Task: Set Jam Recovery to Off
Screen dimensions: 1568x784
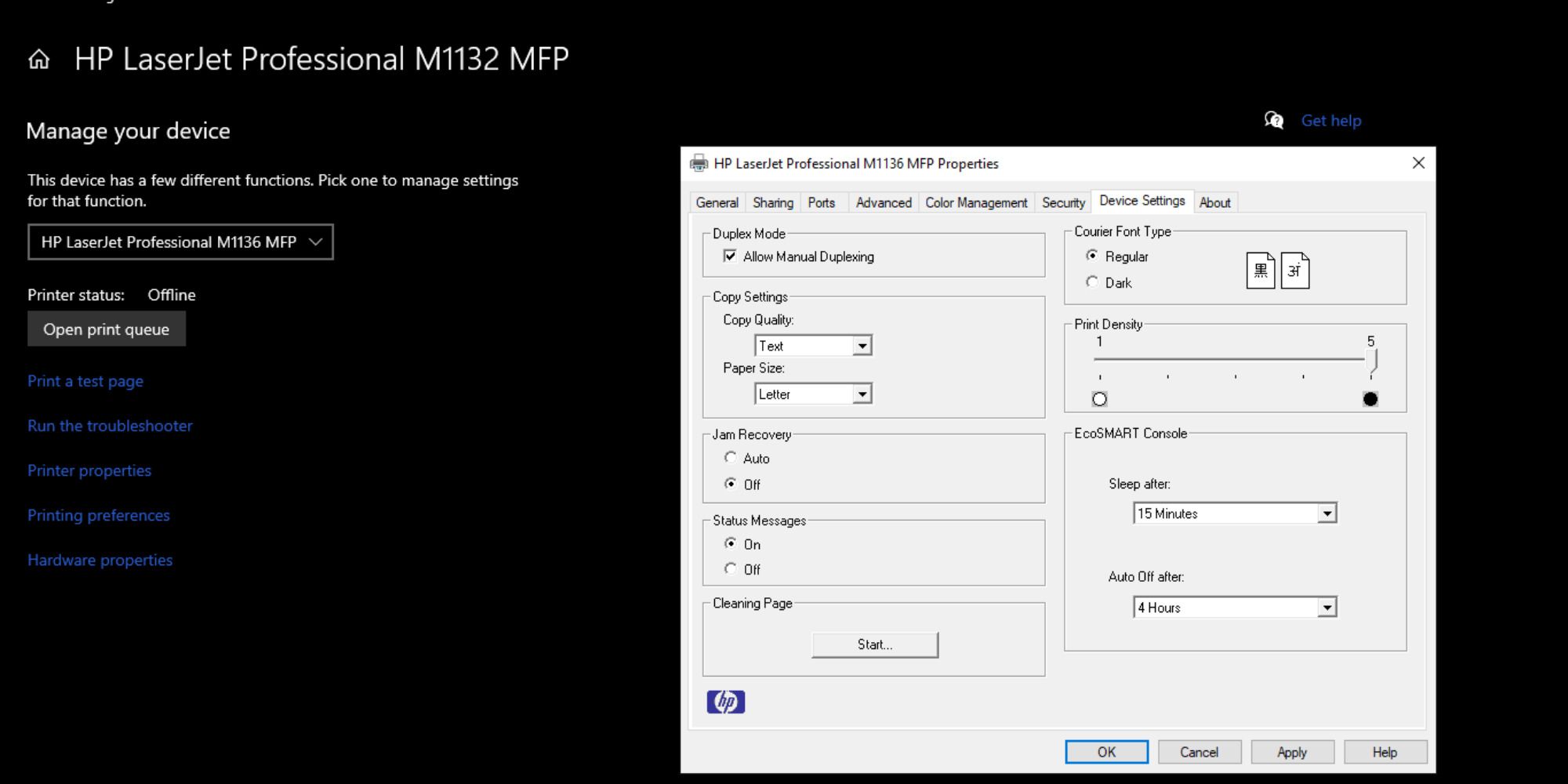Action: pyautogui.click(x=730, y=484)
